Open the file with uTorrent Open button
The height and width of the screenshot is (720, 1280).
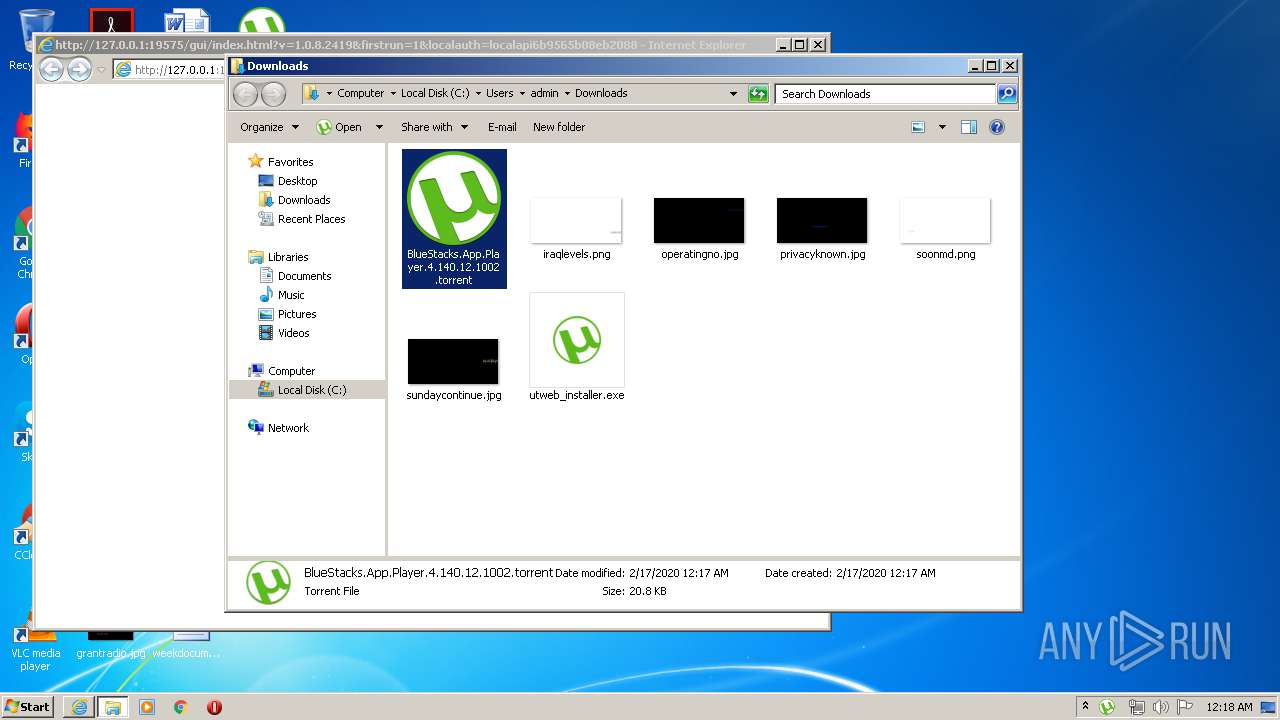pyautogui.click(x=339, y=127)
